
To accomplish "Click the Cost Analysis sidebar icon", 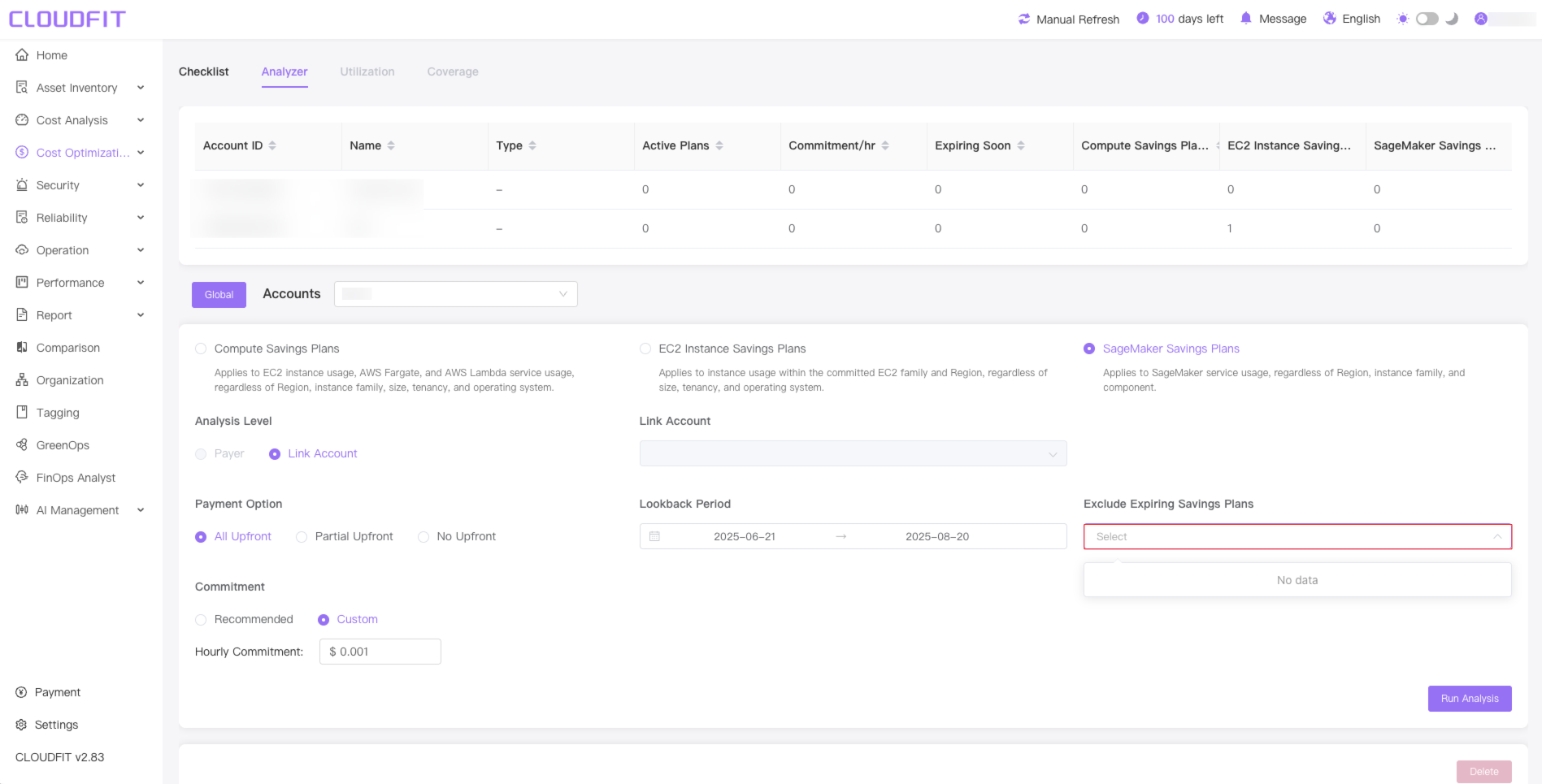I will tap(22, 120).
